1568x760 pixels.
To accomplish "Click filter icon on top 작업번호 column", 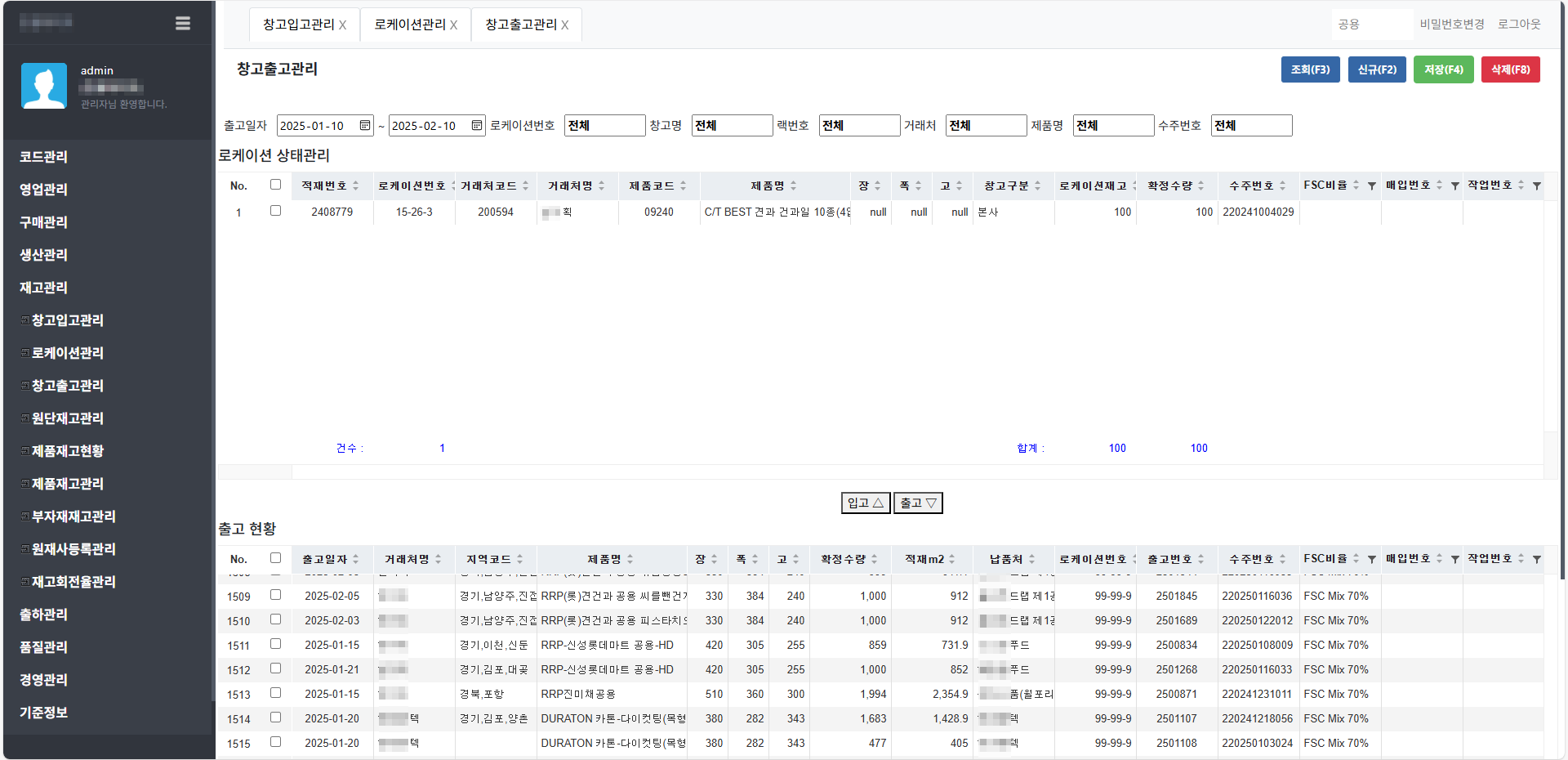I will click(x=1537, y=186).
